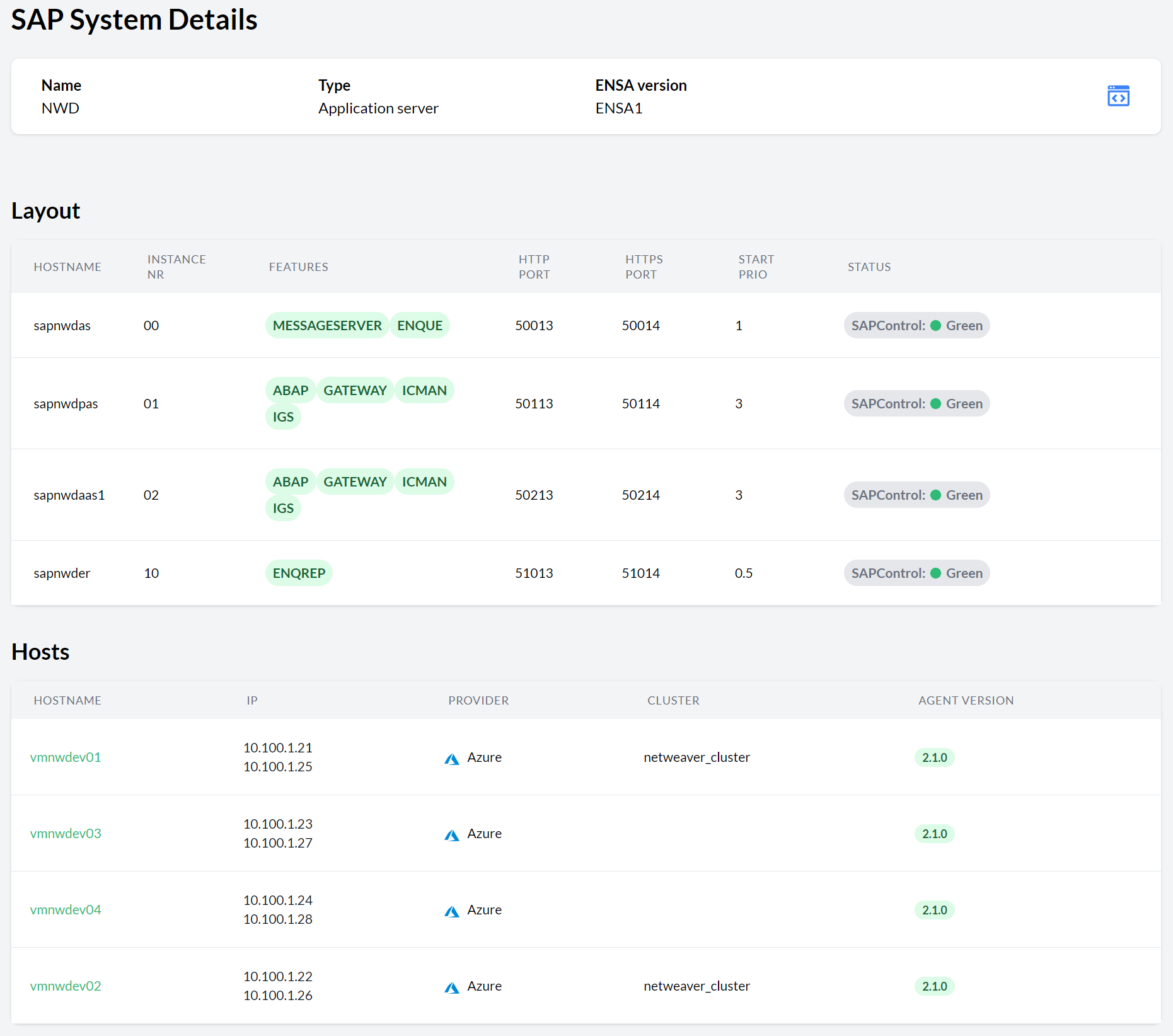Click the Azure logo in the vmnwdev03 row

pos(451,835)
